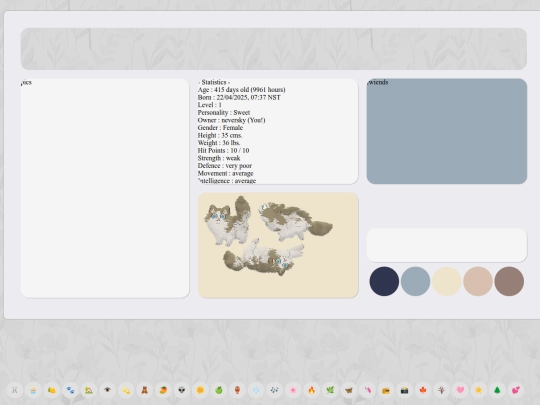Screen dimensions: 540x405
Task: Select the cream color swatch
Action: click(x=447, y=281)
